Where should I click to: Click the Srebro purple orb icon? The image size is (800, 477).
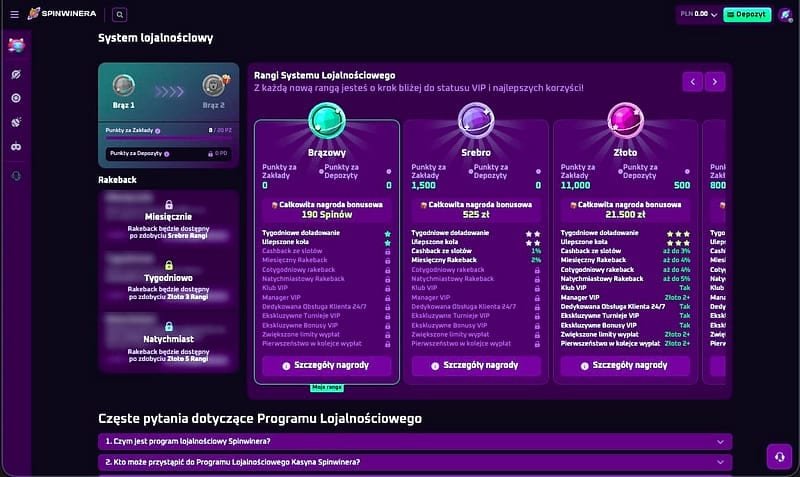click(x=476, y=120)
